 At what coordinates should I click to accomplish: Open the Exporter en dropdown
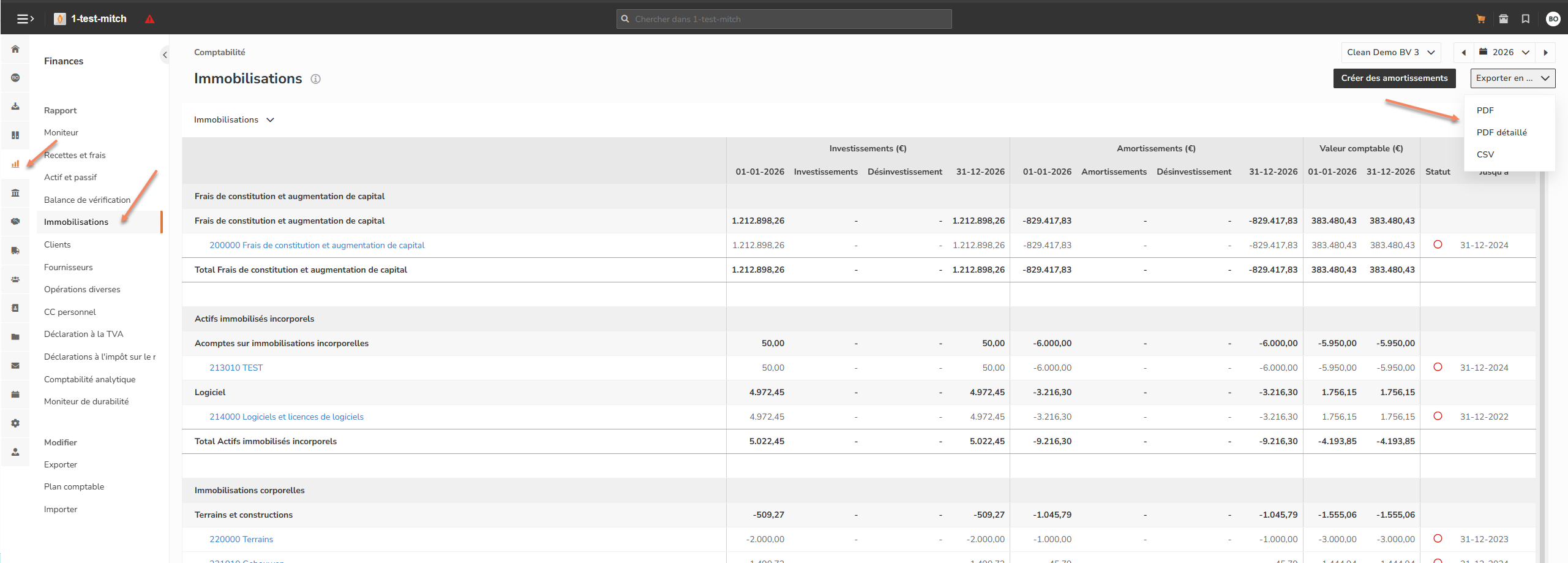(x=1512, y=78)
